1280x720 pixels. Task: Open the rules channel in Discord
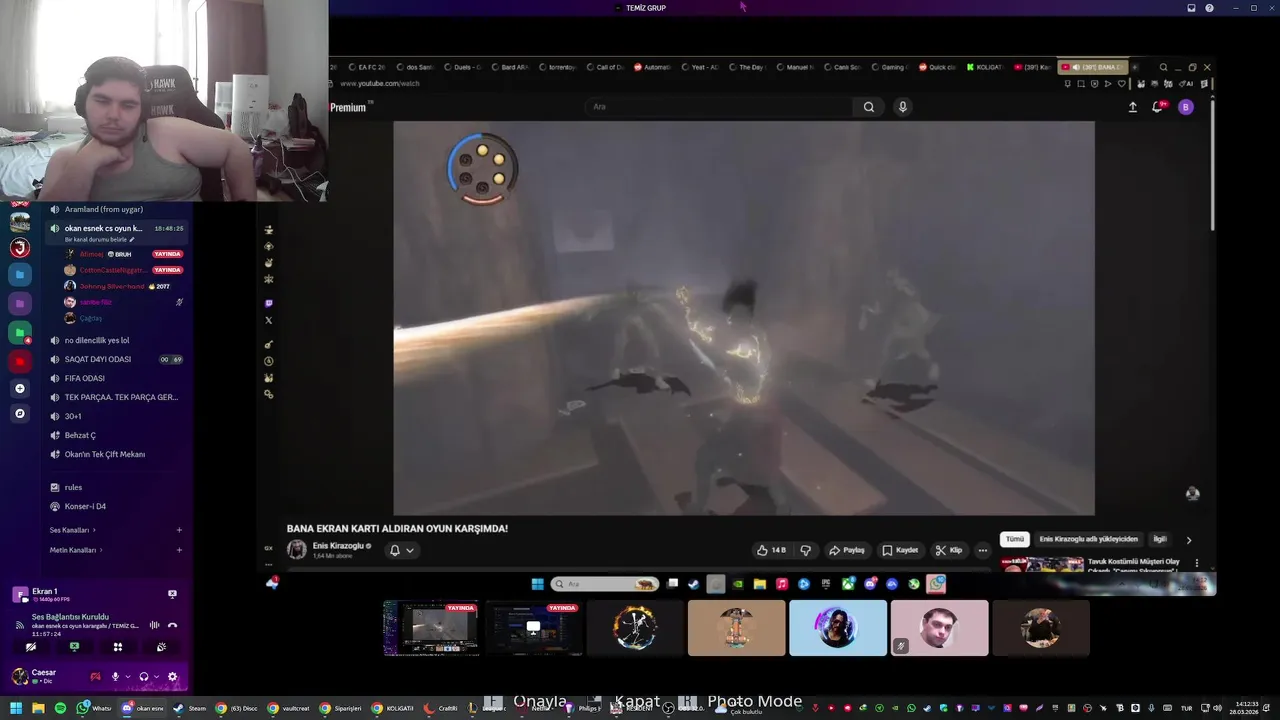(73, 487)
